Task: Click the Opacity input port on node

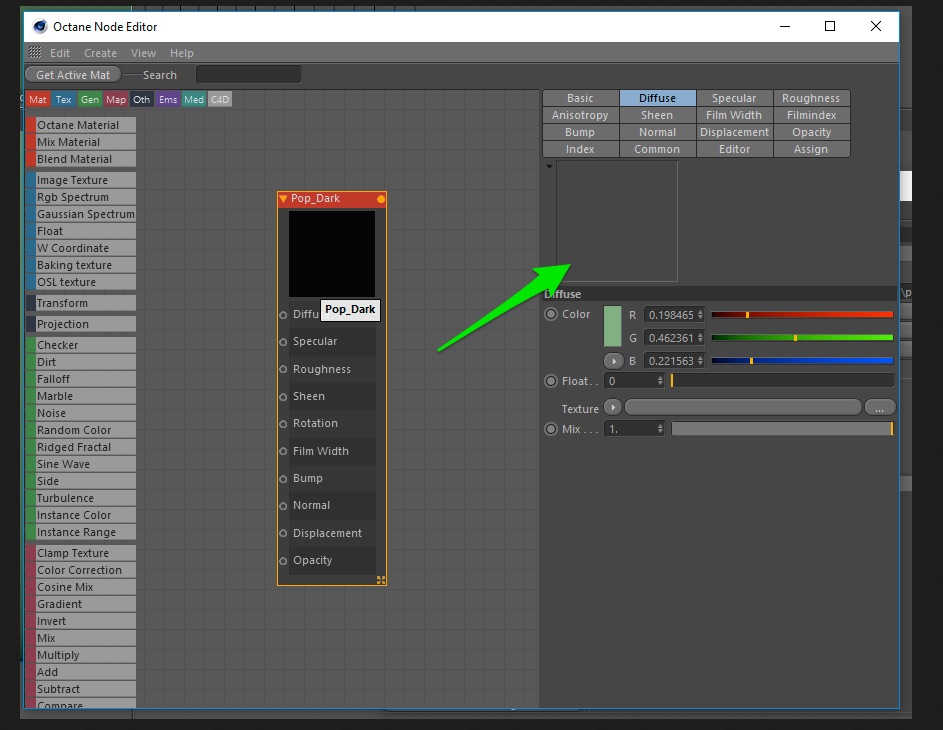Action: click(x=283, y=561)
